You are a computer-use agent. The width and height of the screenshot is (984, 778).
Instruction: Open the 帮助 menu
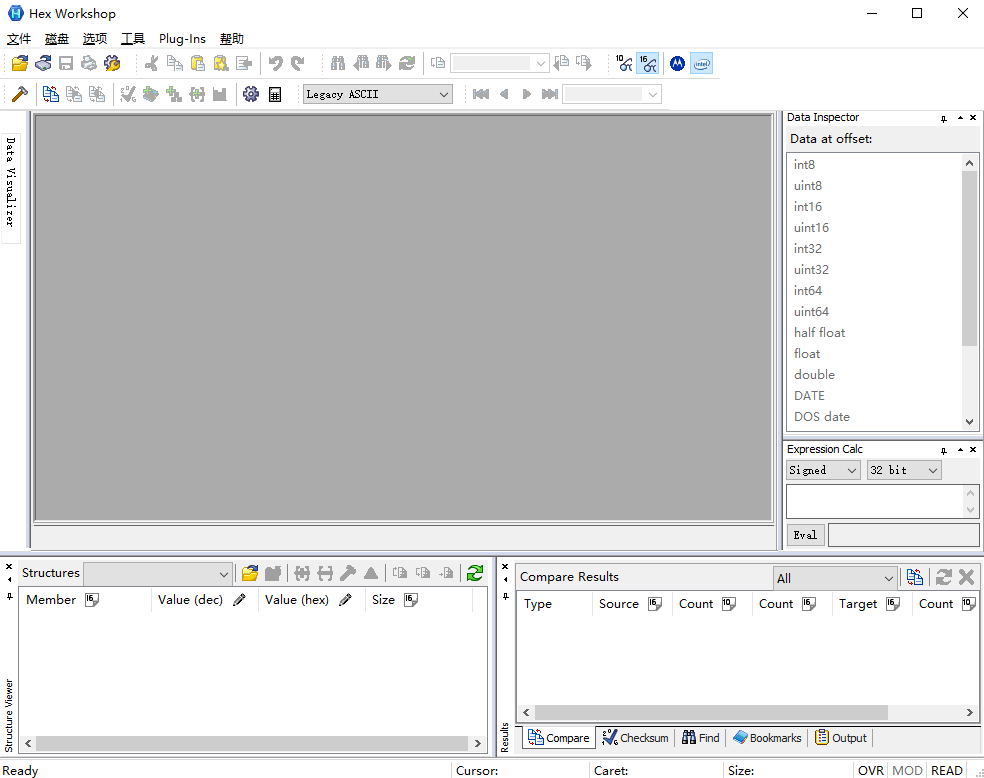coord(232,39)
